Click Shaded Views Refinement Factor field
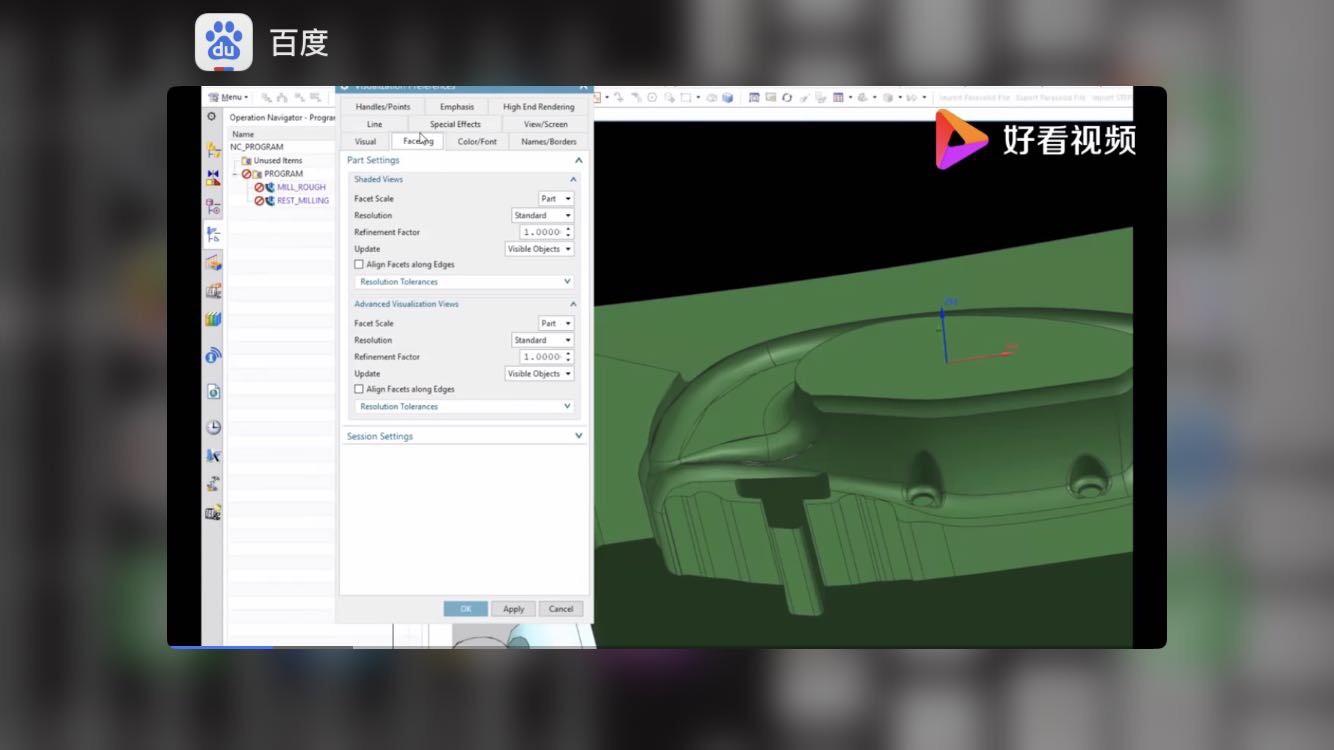 click(542, 232)
